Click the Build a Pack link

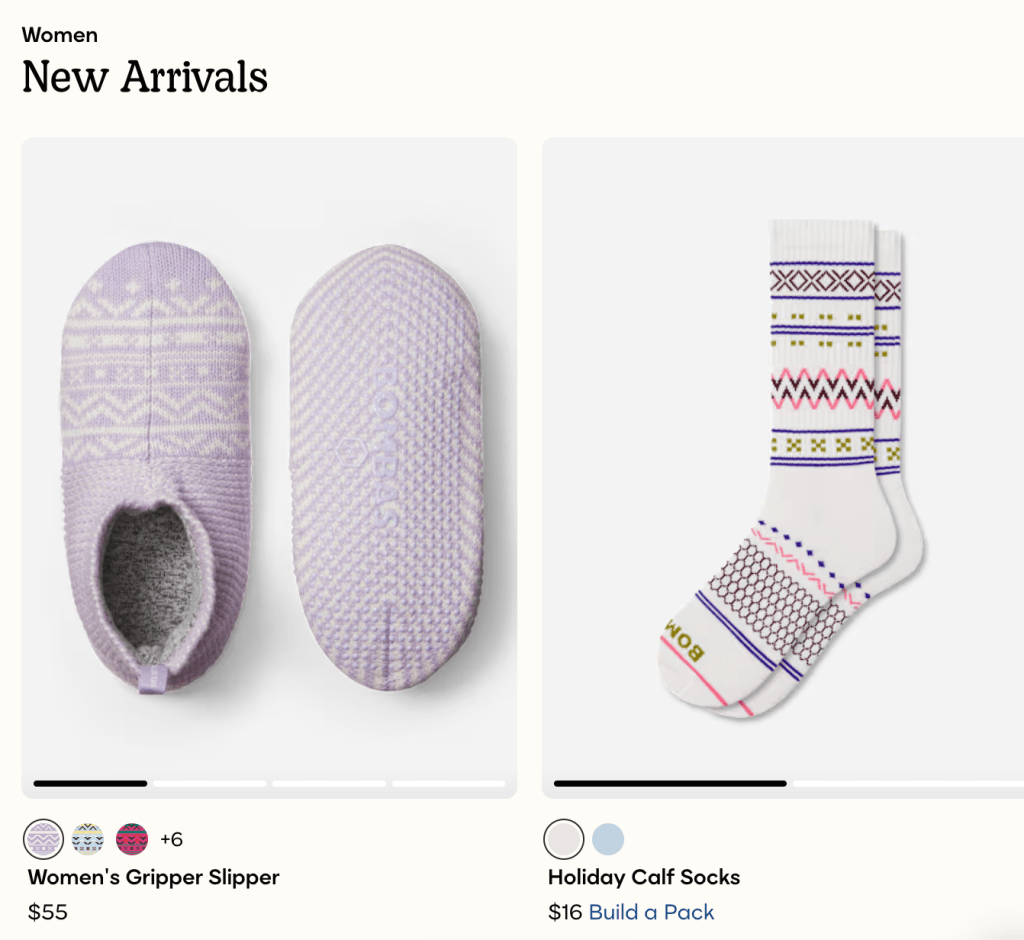651,912
